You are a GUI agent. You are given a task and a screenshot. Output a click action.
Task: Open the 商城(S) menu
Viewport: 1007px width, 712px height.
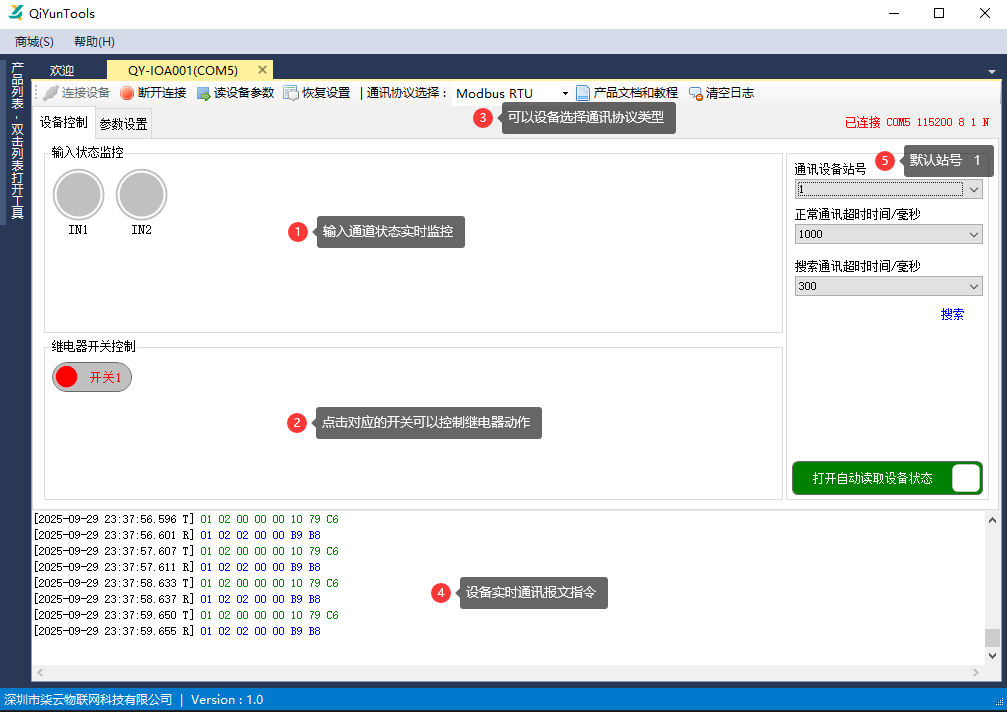(34, 42)
